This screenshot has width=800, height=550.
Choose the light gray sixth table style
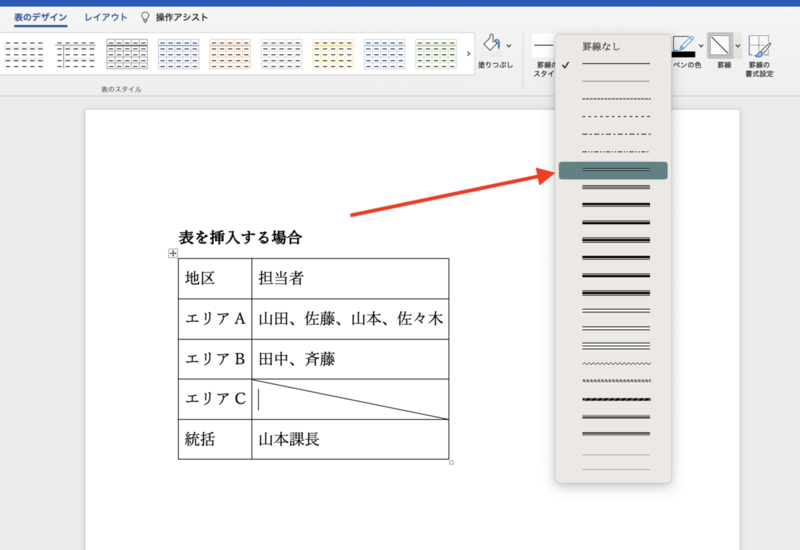(282, 54)
